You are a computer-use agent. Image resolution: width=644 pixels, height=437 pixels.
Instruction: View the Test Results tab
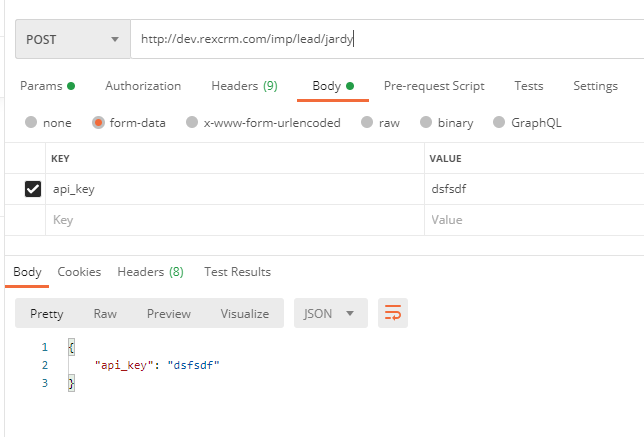237,271
